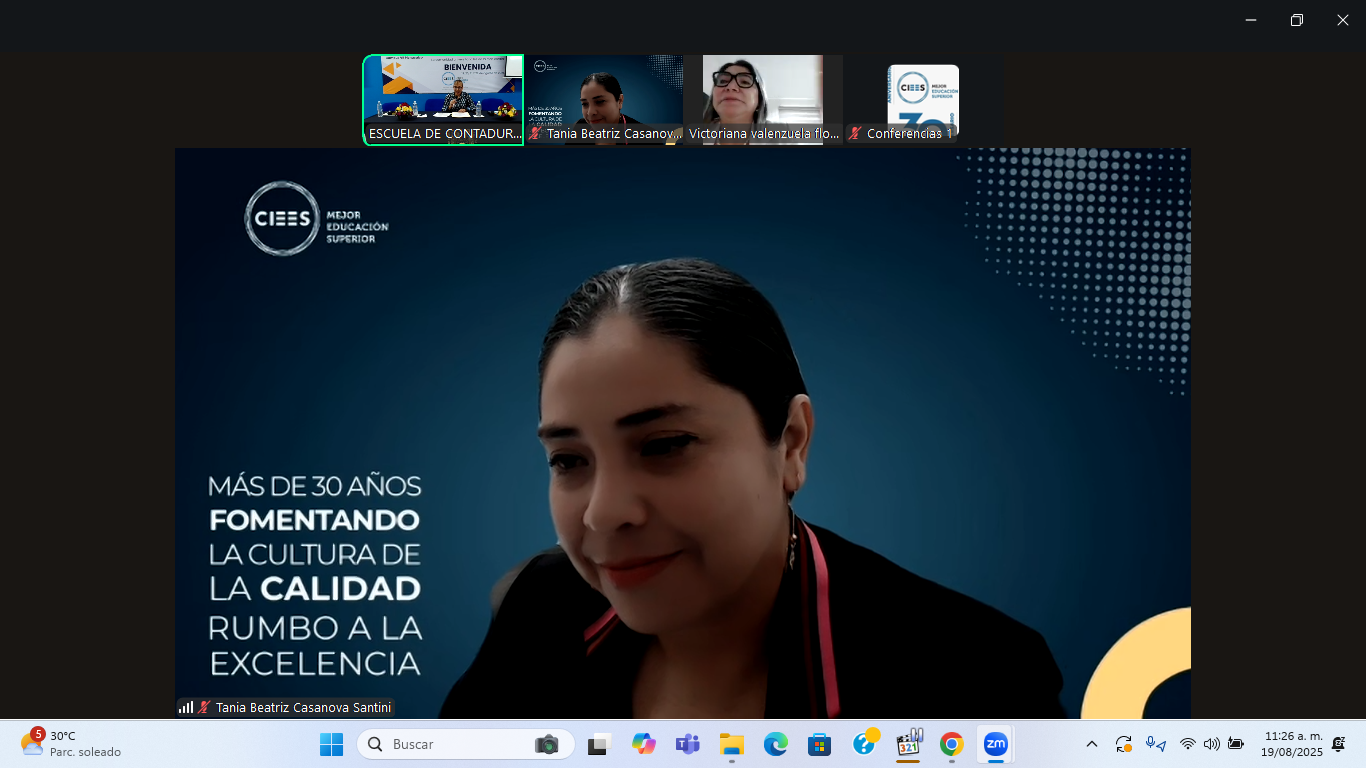Open File Explorer folder icon
The image size is (1366, 768).
[732, 744]
